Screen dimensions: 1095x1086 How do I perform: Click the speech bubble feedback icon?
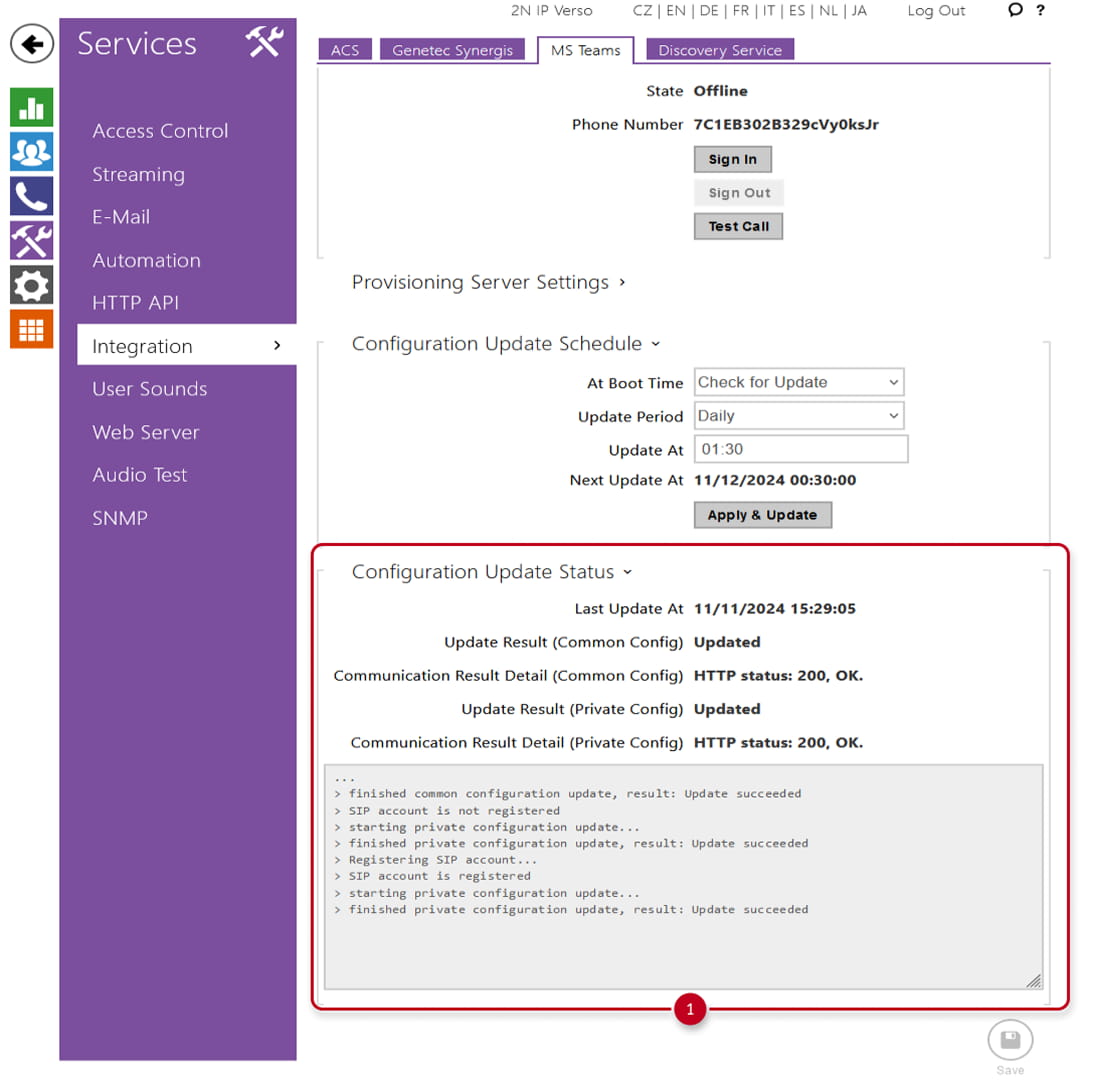pyautogui.click(x=1015, y=10)
